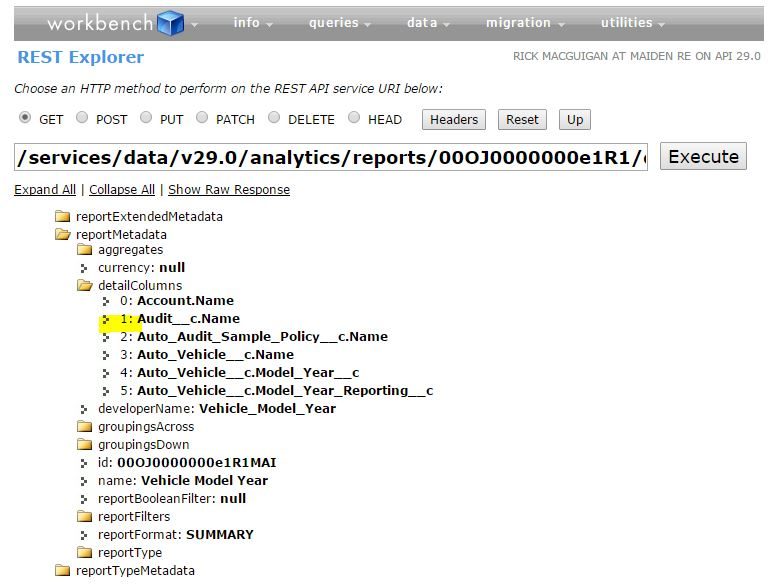Open the aggregates folder icon
This screenshot has height=587, width=776.
[85, 249]
